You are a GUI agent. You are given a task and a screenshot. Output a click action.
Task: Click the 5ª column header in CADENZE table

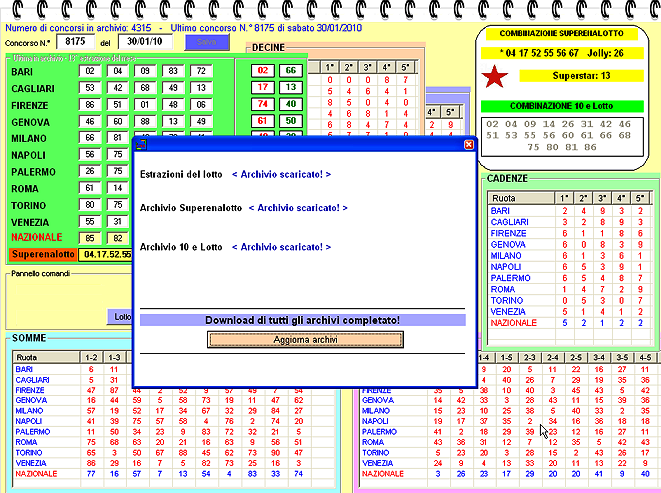[640, 198]
